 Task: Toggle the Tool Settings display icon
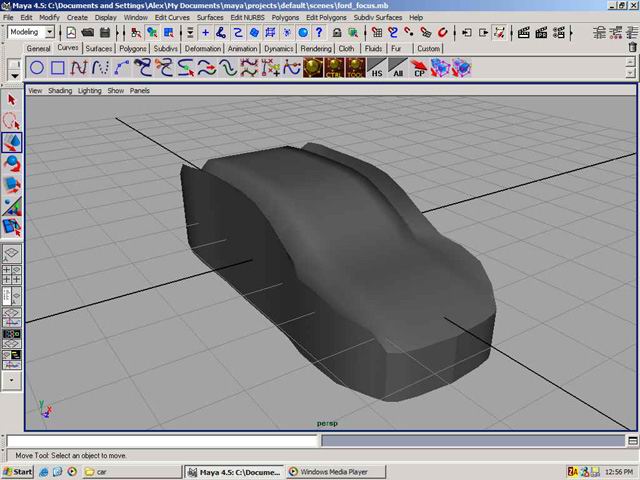(x=614, y=32)
